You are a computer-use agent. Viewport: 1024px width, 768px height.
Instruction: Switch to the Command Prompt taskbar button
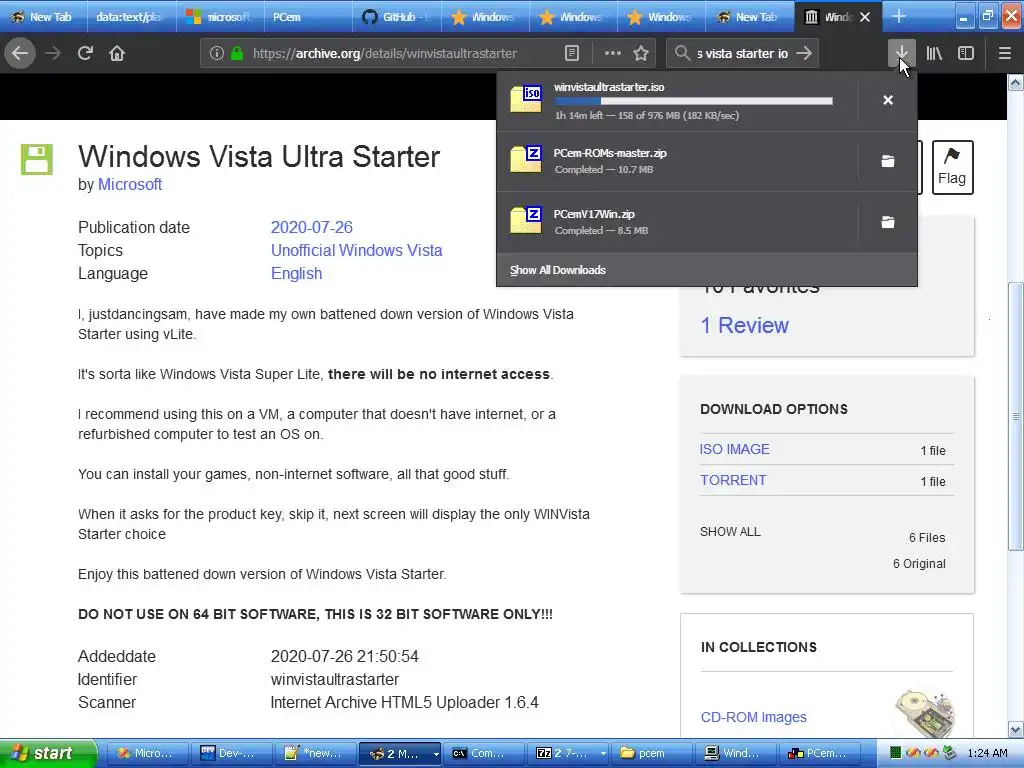[x=484, y=753]
